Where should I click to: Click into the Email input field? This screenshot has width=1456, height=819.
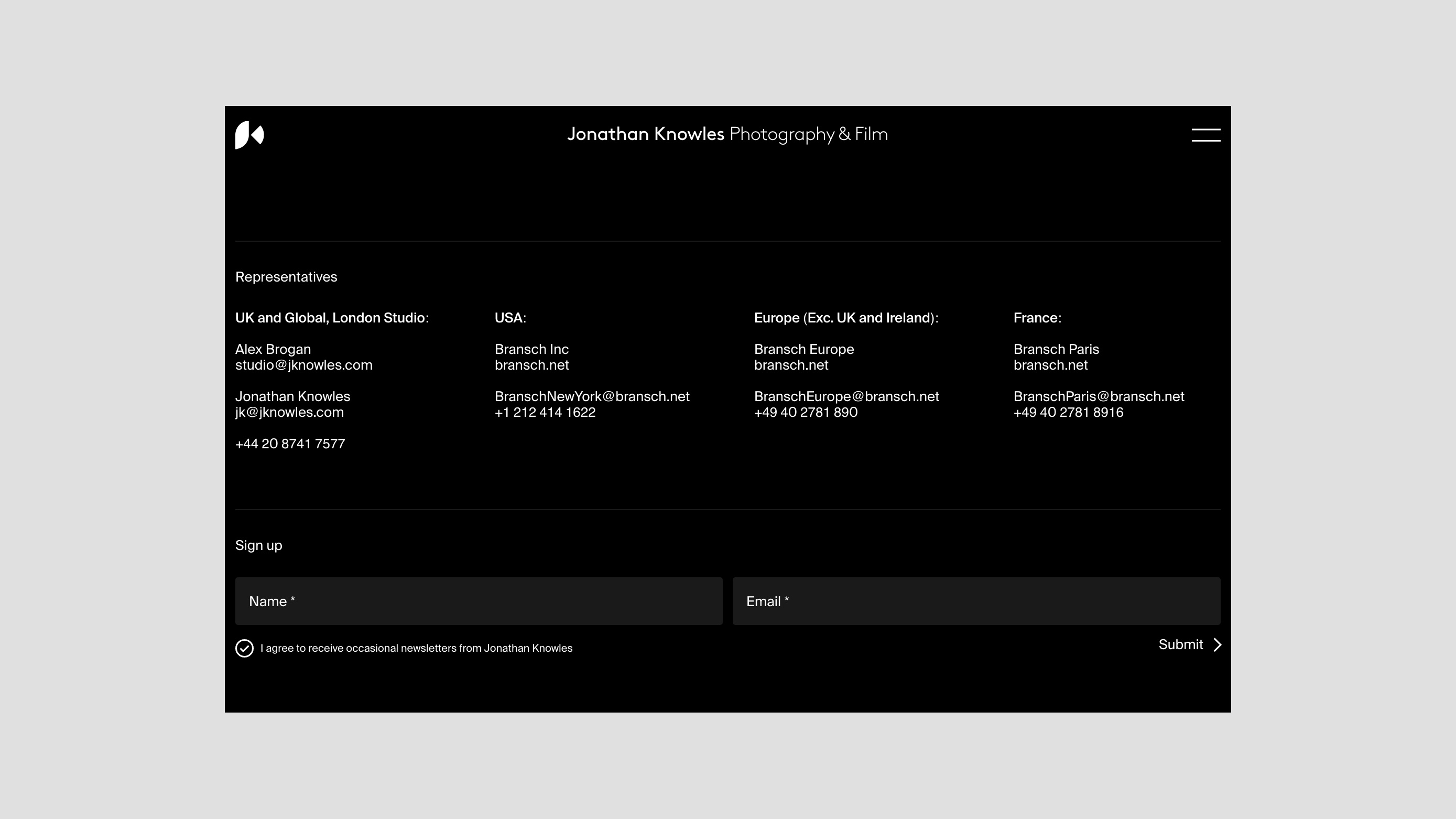(976, 601)
